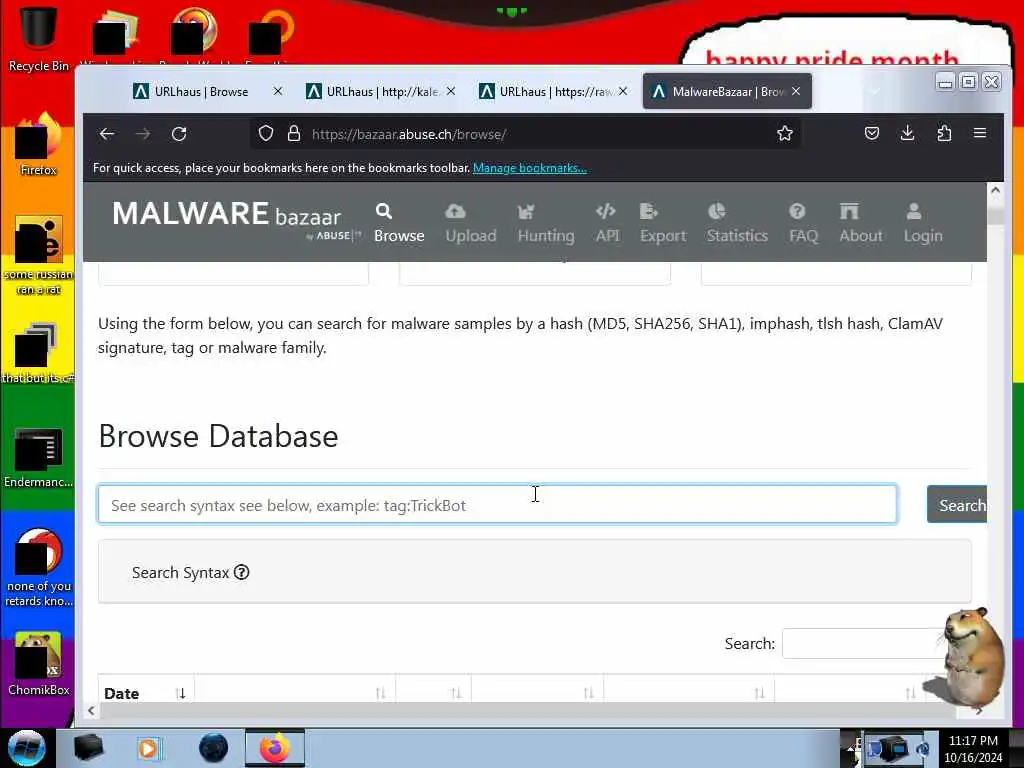Reload the current page
1024x768 pixels.
(x=179, y=134)
